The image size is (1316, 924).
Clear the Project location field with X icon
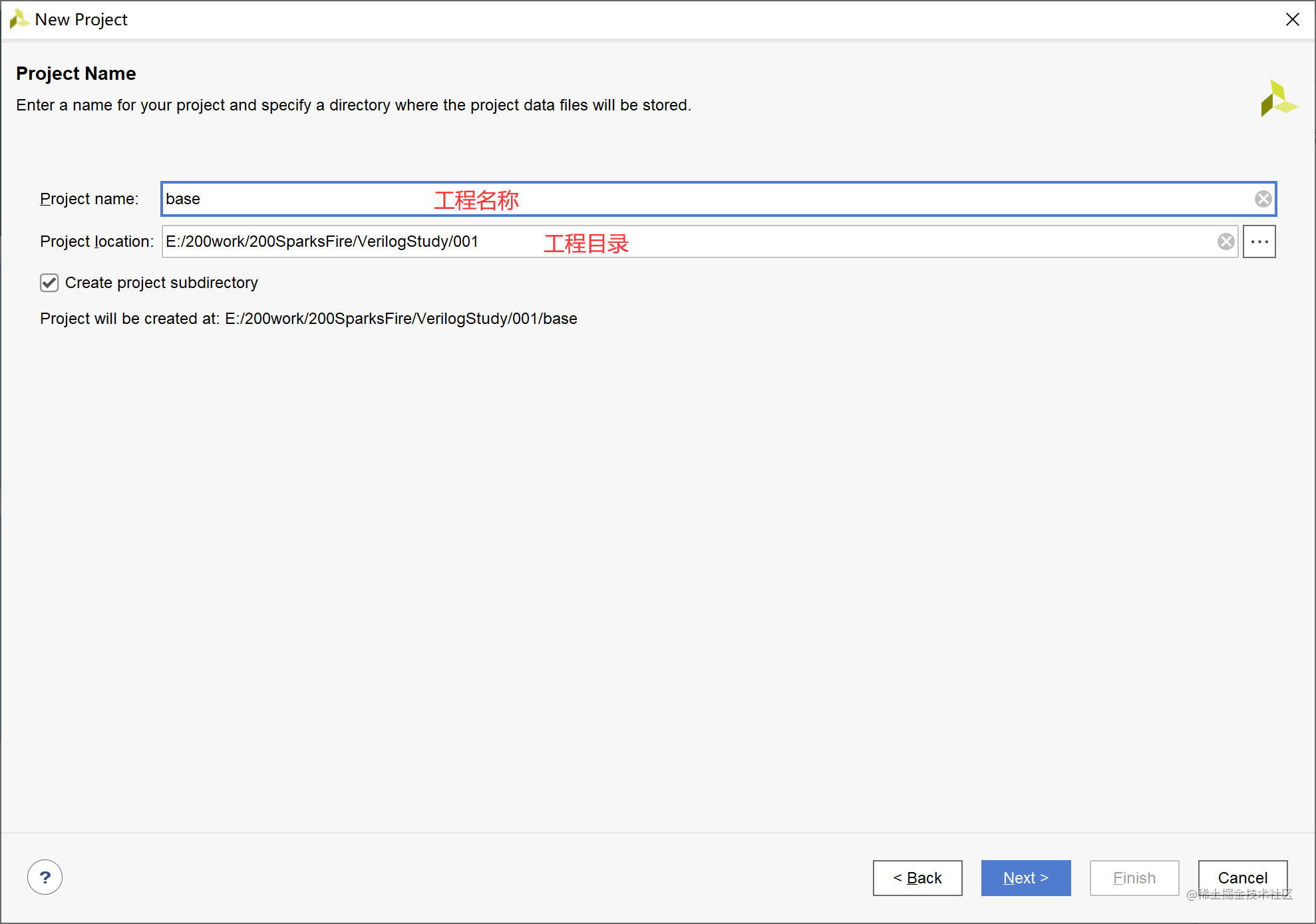click(1226, 241)
